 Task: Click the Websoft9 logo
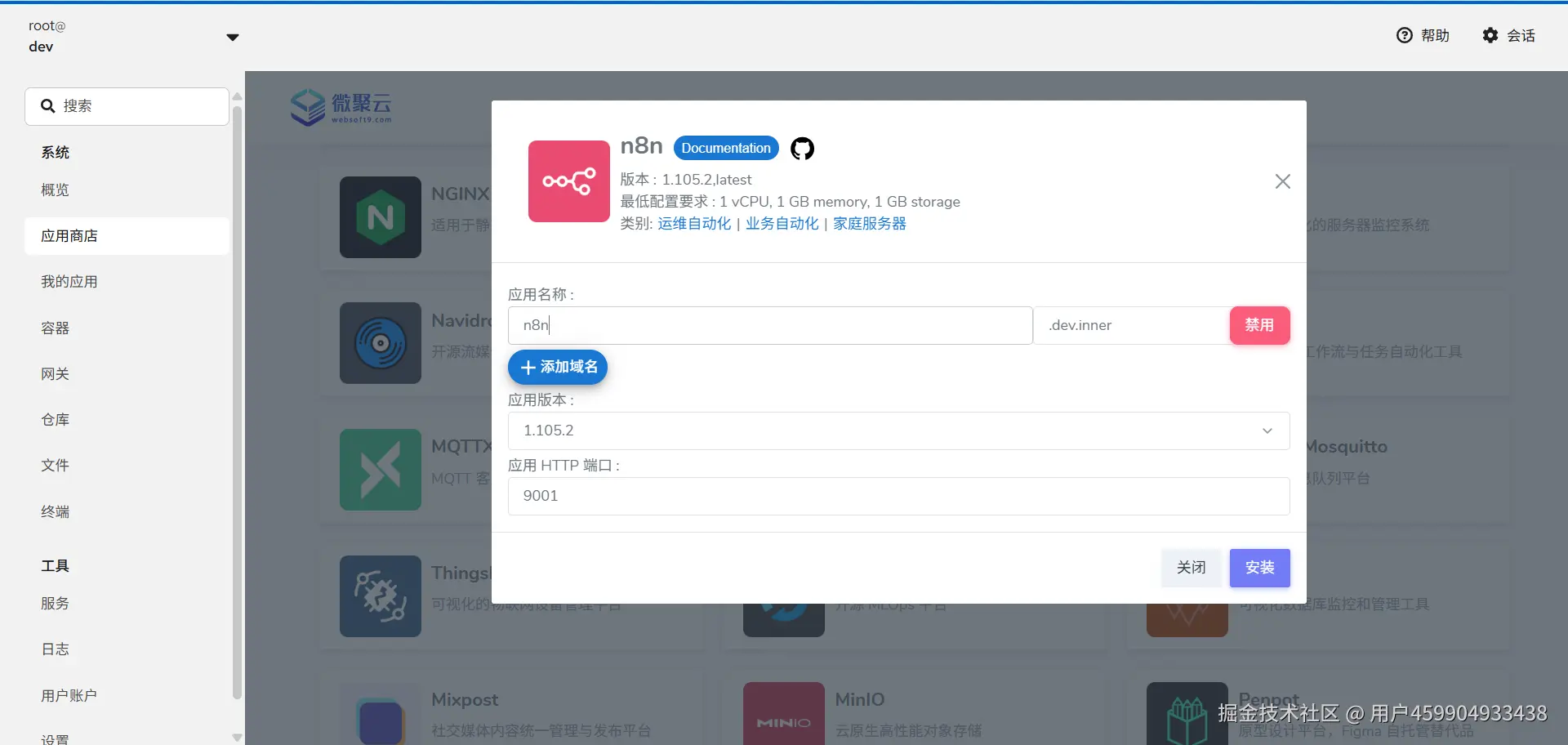pyautogui.click(x=341, y=107)
